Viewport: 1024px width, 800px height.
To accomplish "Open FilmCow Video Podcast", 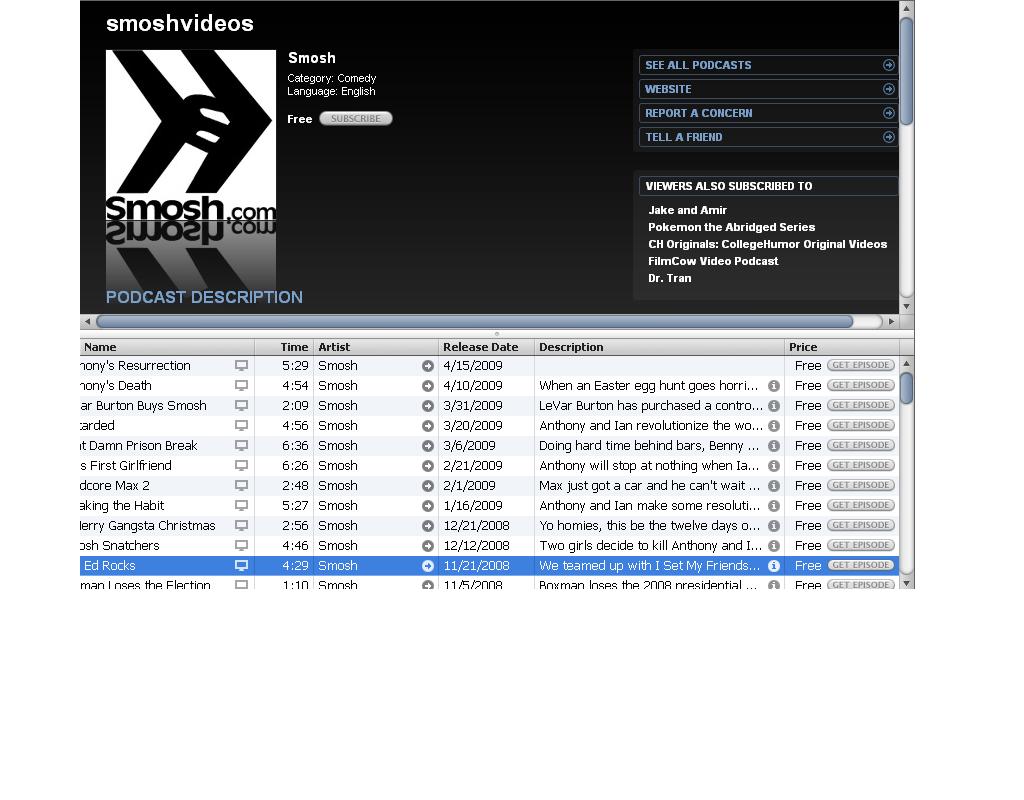I will pyautogui.click(x=713, y=261).
